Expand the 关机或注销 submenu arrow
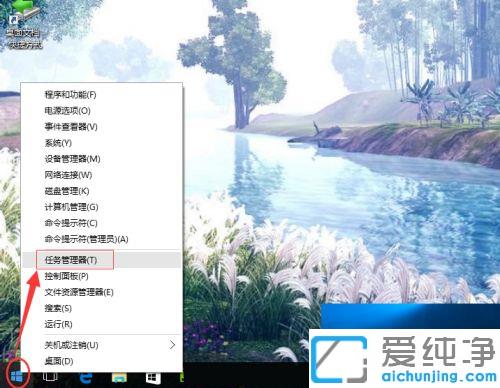The width and height of the screenshot is (500, 388). coord(172,345)
